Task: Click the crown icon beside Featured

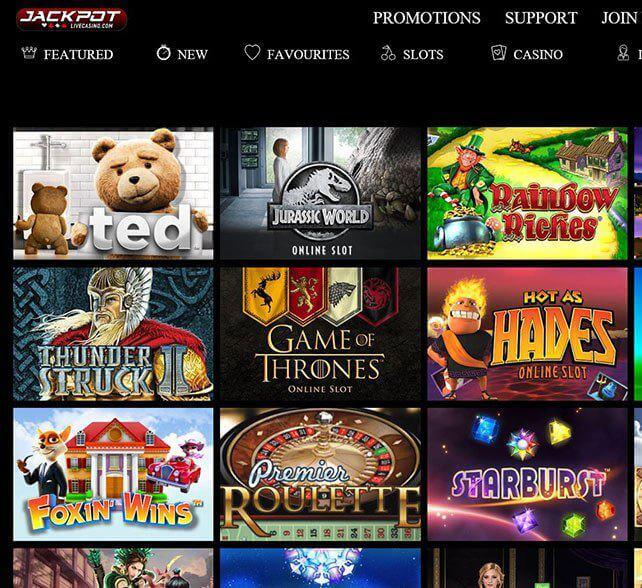Action: [29, 53]
